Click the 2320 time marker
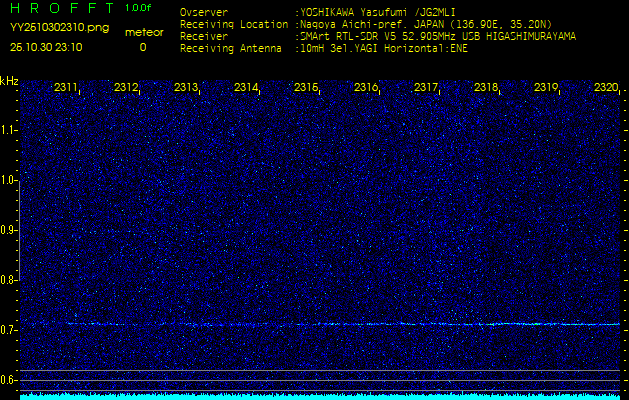The width and height of the screenshot is (629, 400). pos(605,88)
